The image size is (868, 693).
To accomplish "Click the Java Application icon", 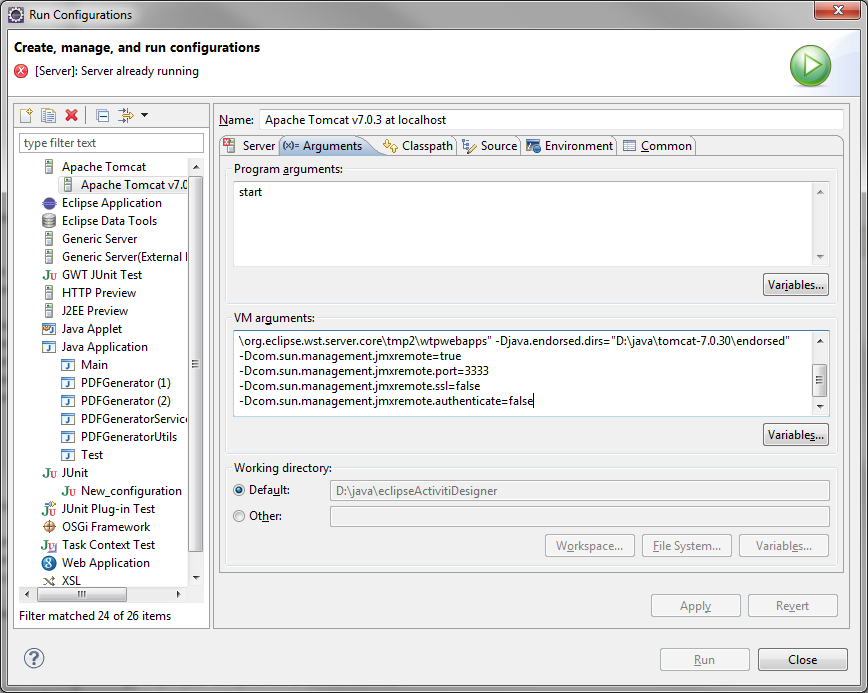I will (x=49, y=347).
